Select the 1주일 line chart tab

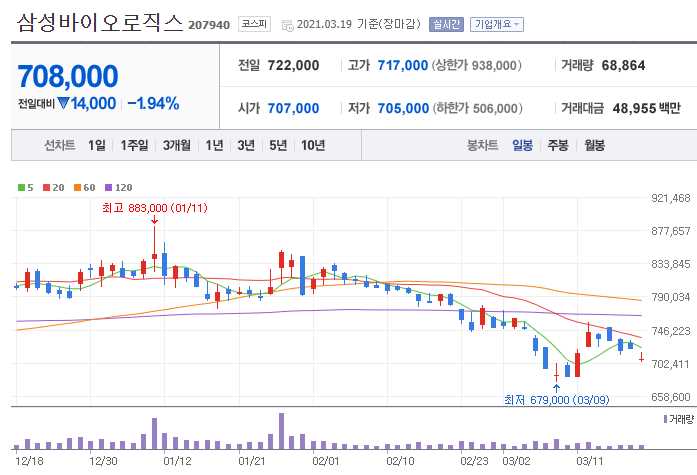pyautogui.click(x=134, y=145)
